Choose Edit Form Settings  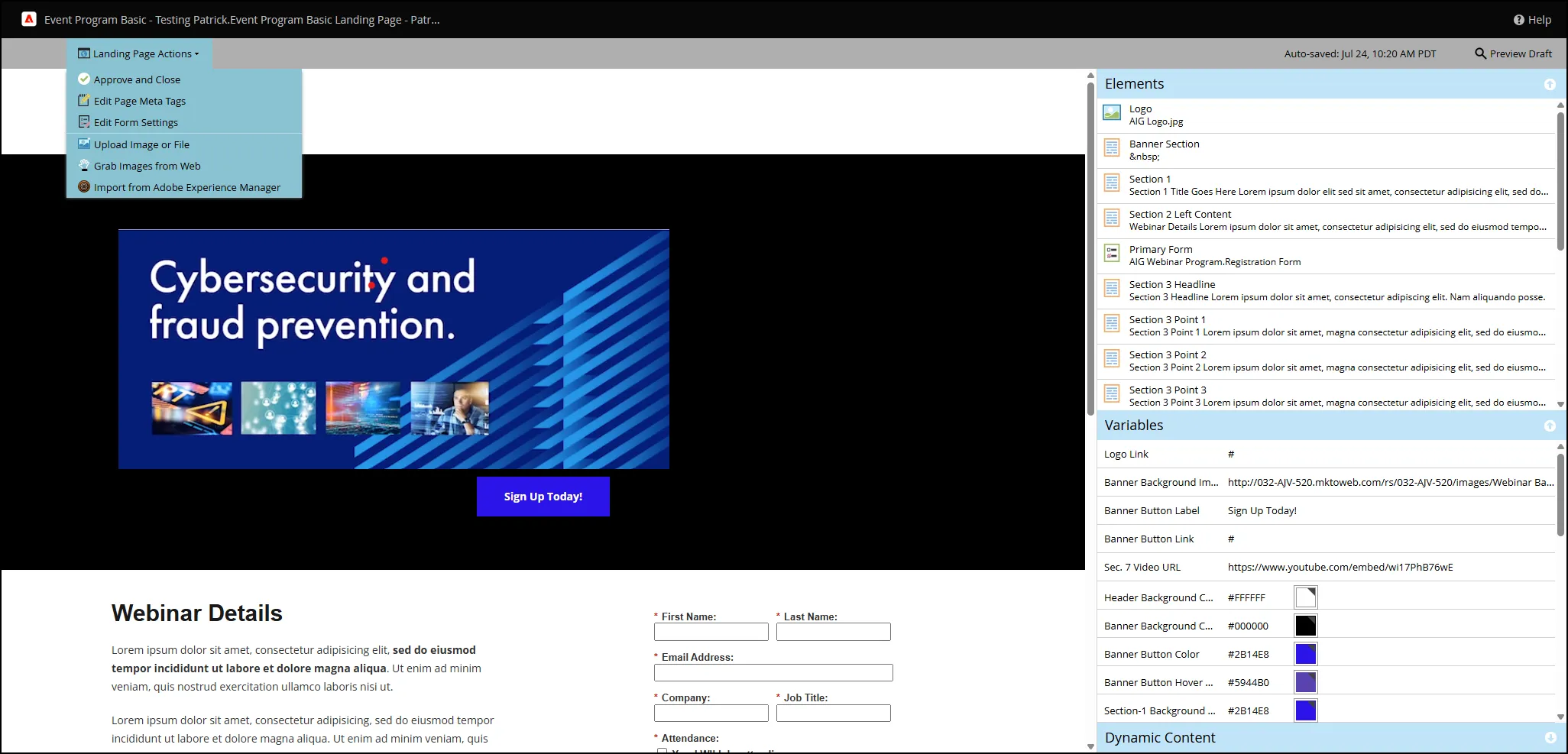184,122
